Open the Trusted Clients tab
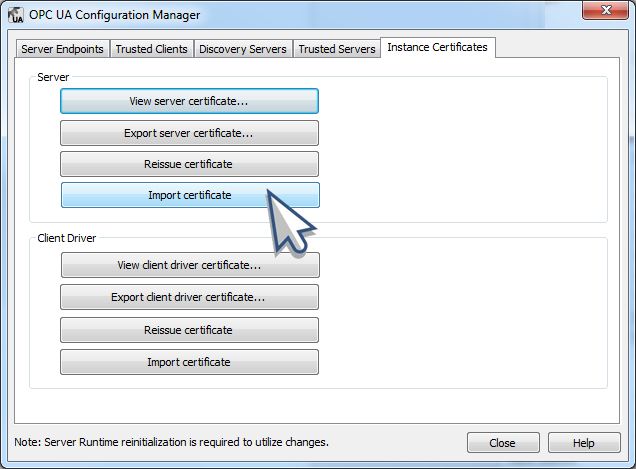The image size is (636, 469). [151, 49]
